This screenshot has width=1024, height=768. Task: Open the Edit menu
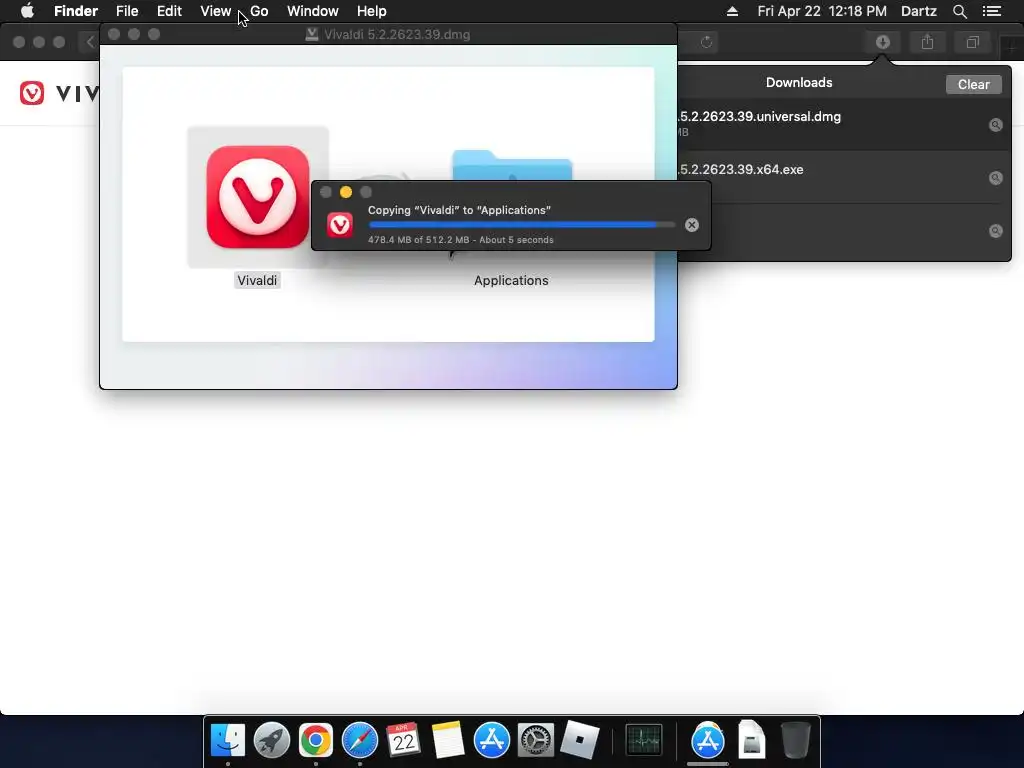[x=169, y=11]
